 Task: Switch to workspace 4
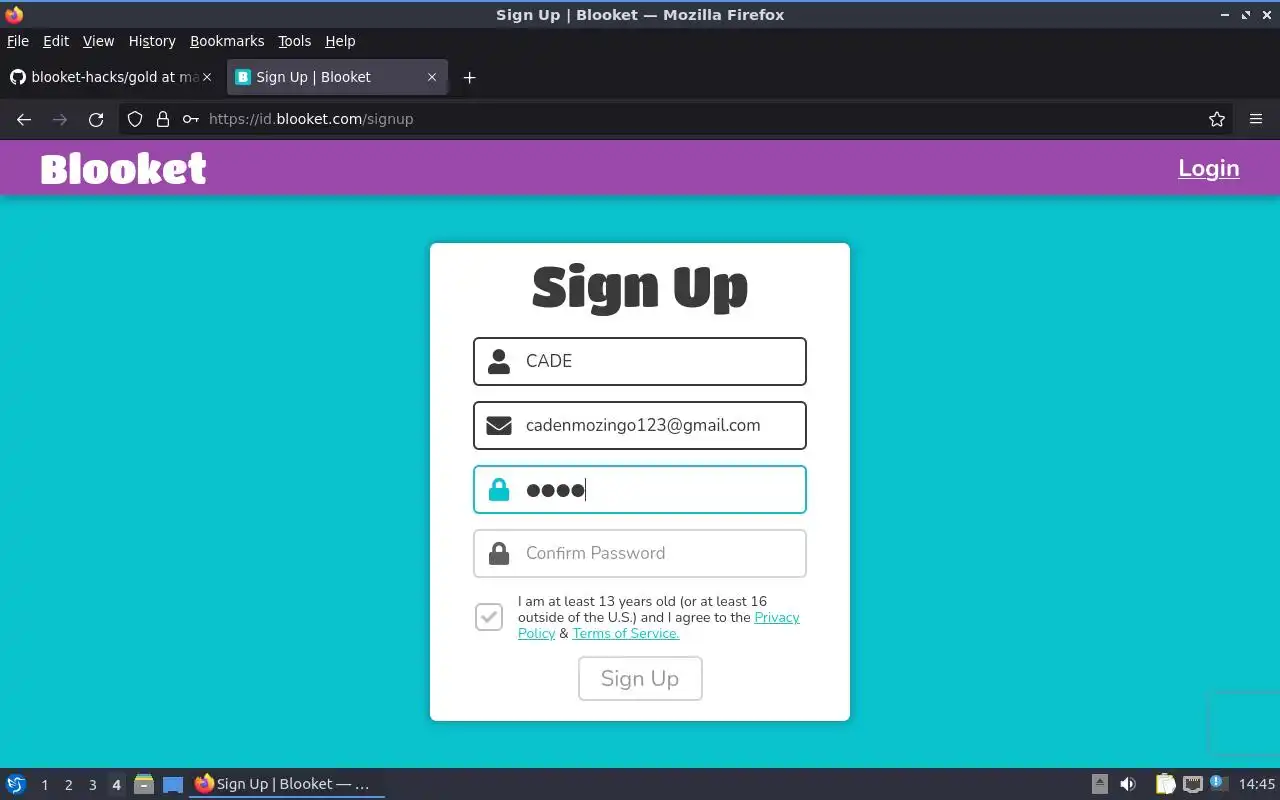[x=116, y=785]
